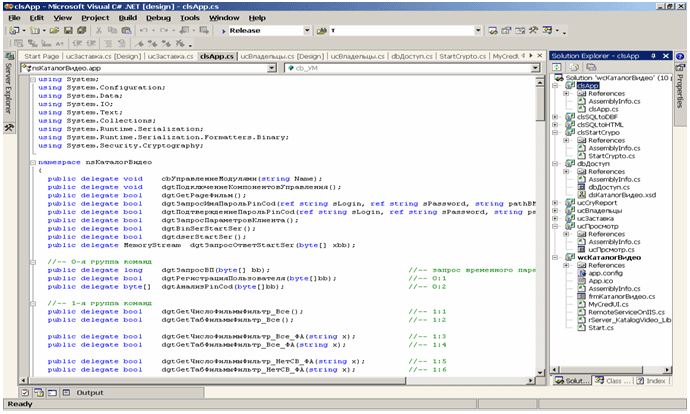Click the Redo arrow icon
This screenshot has width=690, height=414.
(164, 30)
